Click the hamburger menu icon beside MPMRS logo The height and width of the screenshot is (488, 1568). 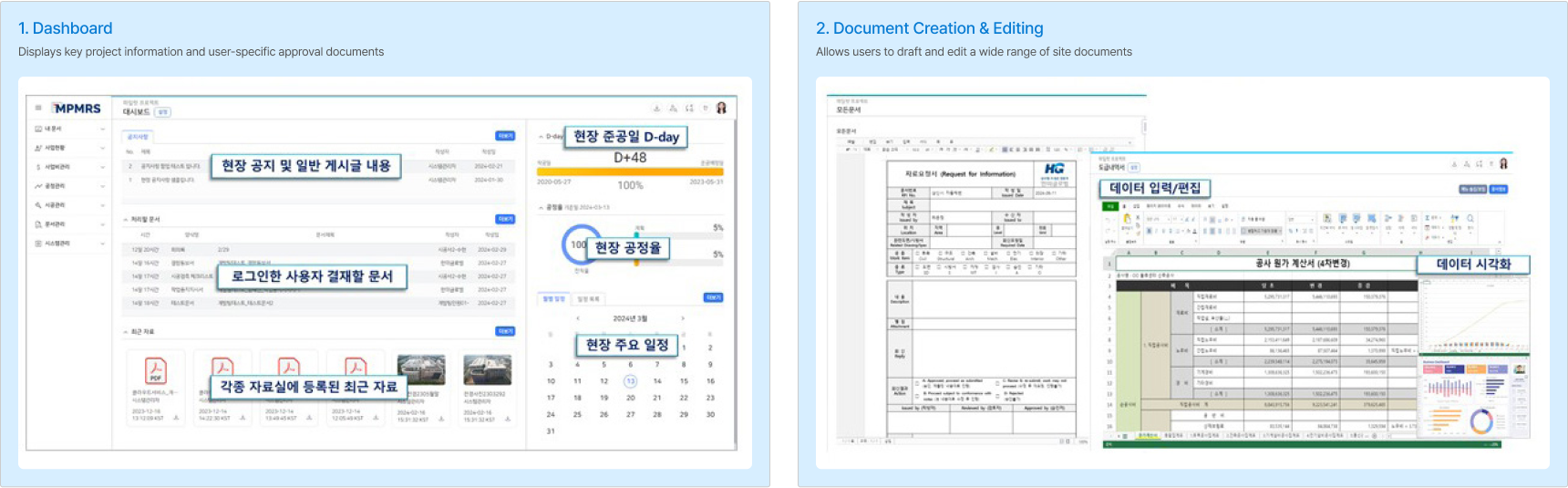(x=37, y=108)
